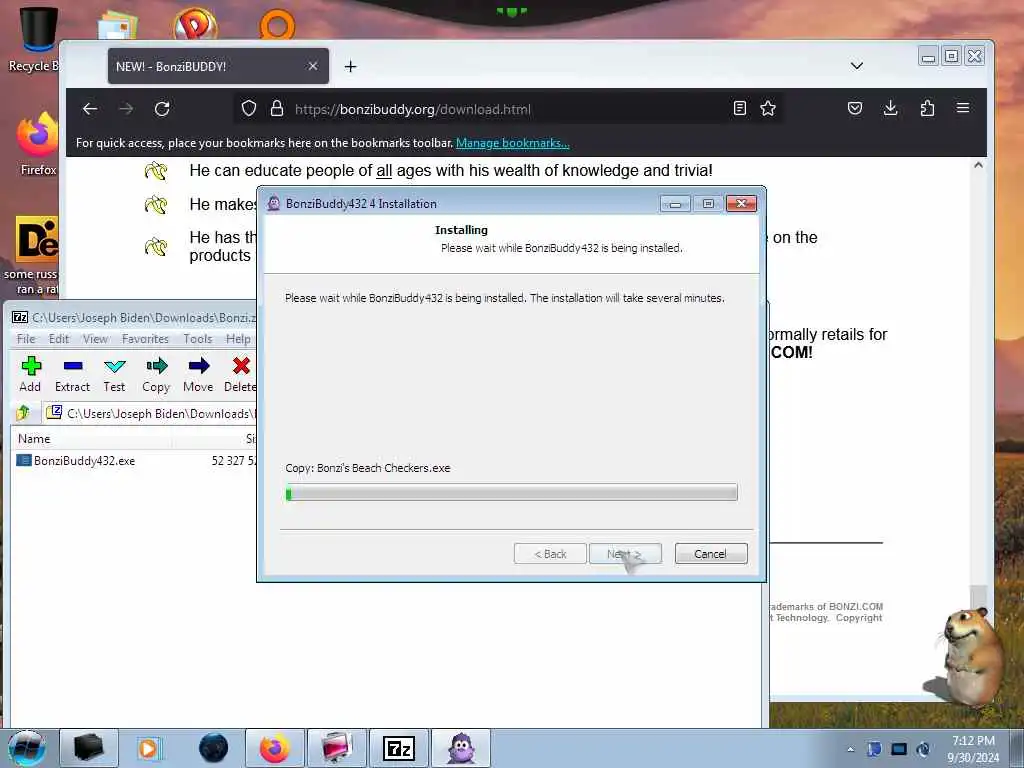Click the Firefox URL address field
Image resolution: width=1024 pixels, height=768 pixels.
pos(509,109)
